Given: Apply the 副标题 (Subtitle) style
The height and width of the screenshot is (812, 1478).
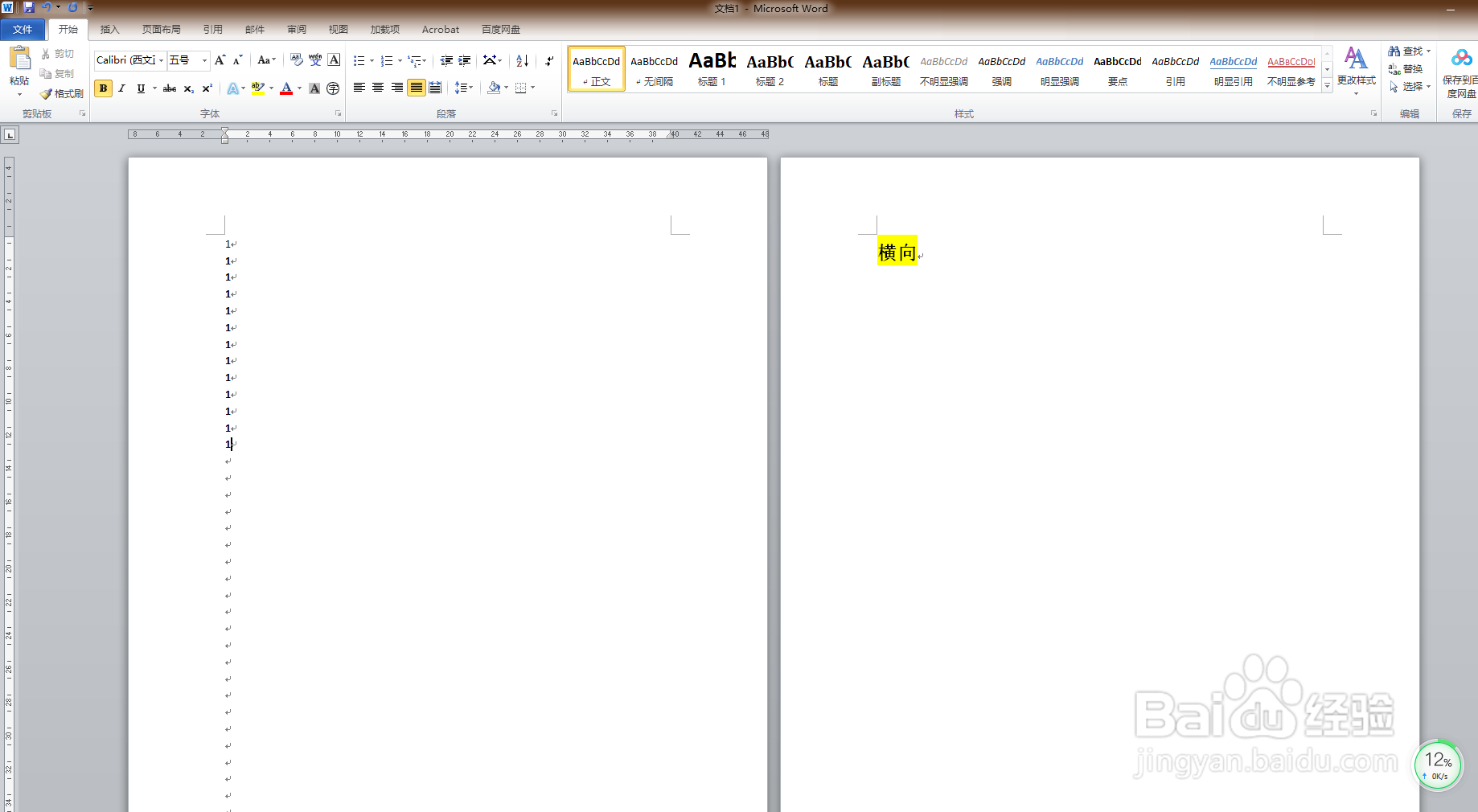Looking at the screenshot, I should (x=885, y=69).
